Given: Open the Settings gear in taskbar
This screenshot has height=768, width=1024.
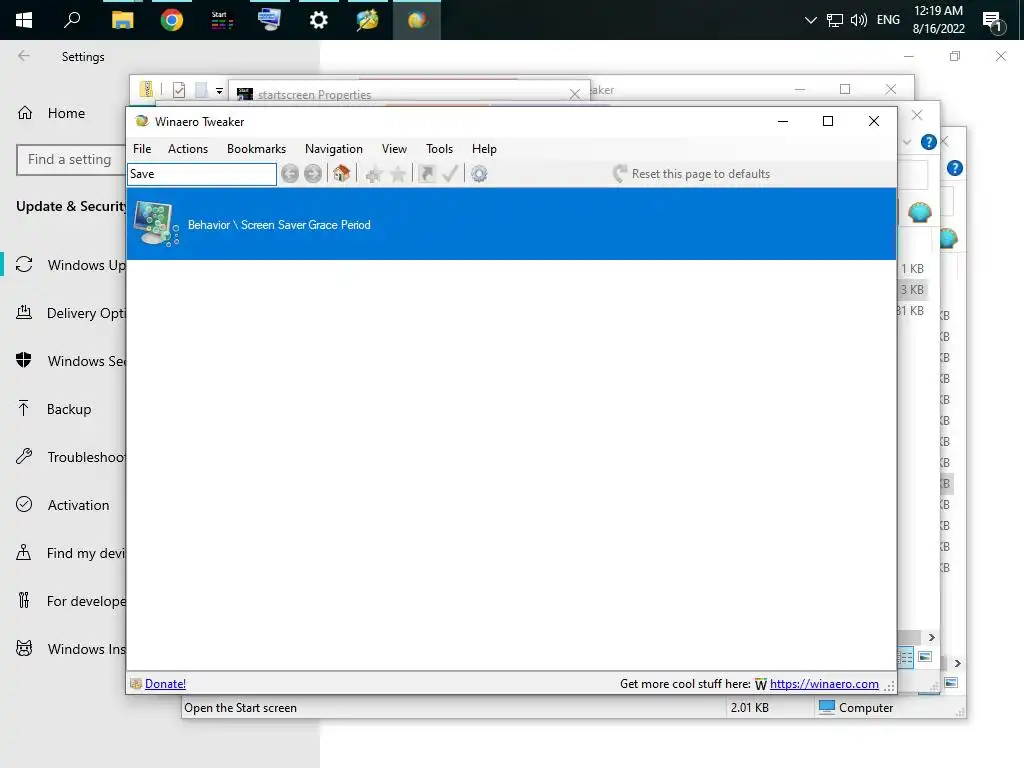Looking at the screenshot, I should pyautogui.click(x=319, y=20).
